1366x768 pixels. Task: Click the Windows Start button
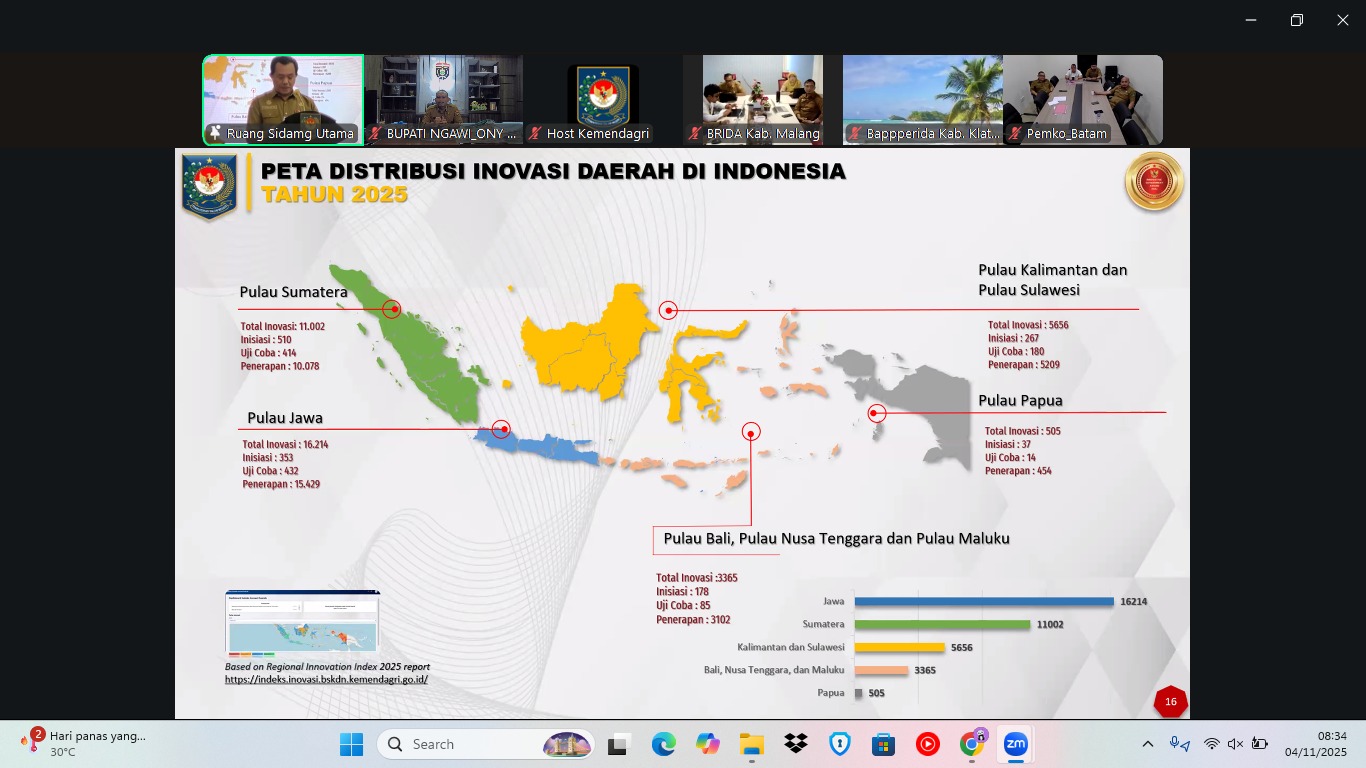point(351,744)
